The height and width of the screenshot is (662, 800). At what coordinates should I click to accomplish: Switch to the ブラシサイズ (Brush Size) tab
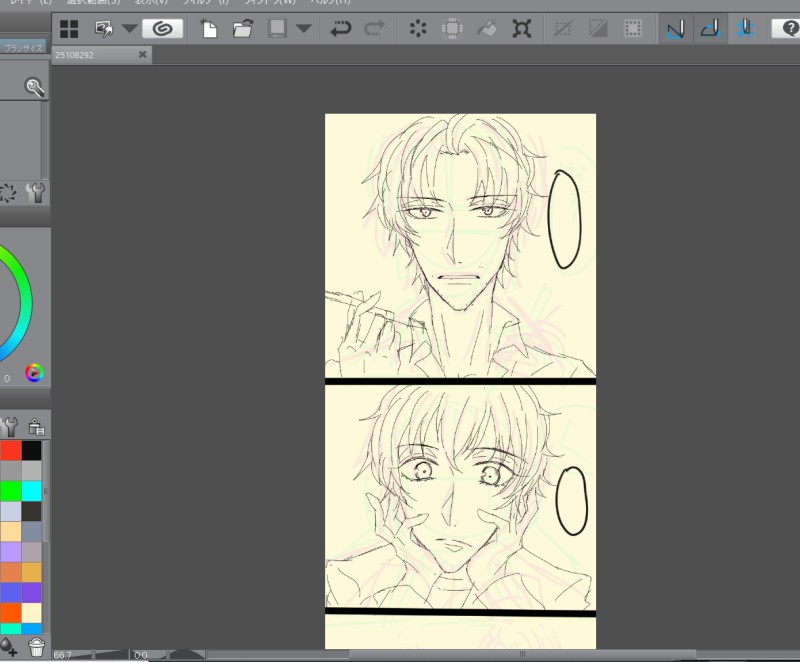[23, 48]
